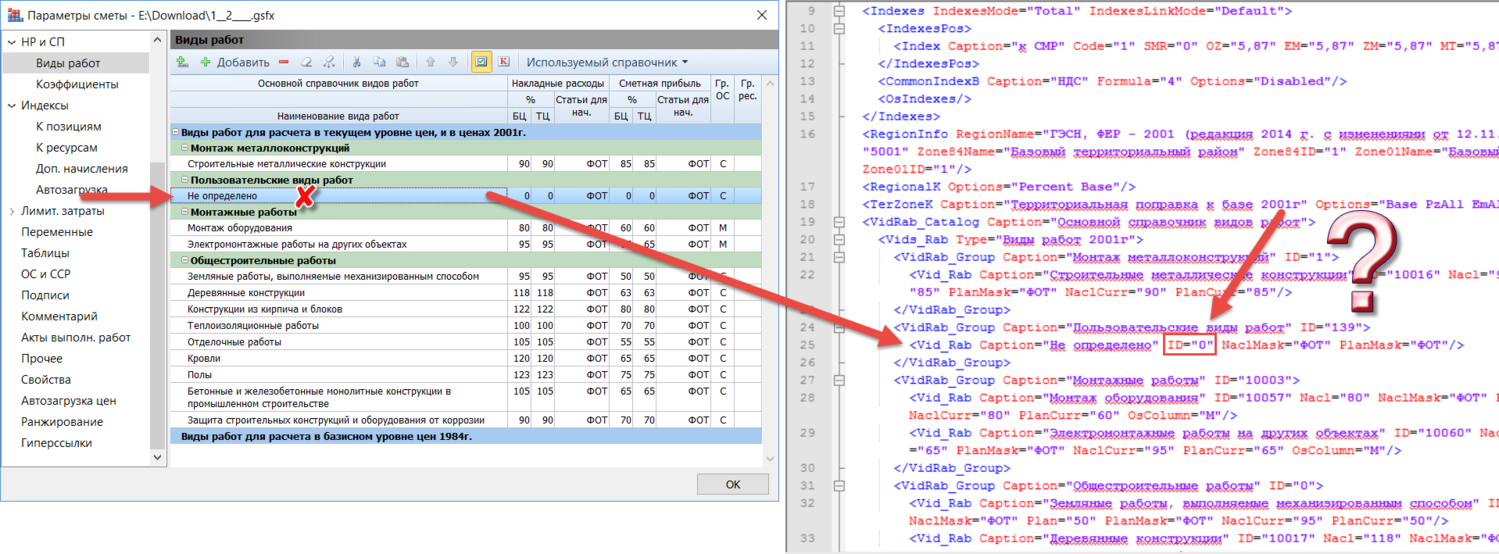Click the move up arrow icon
The height and width of the screenshot is (554, 1499).
click(x=431, y=62)
